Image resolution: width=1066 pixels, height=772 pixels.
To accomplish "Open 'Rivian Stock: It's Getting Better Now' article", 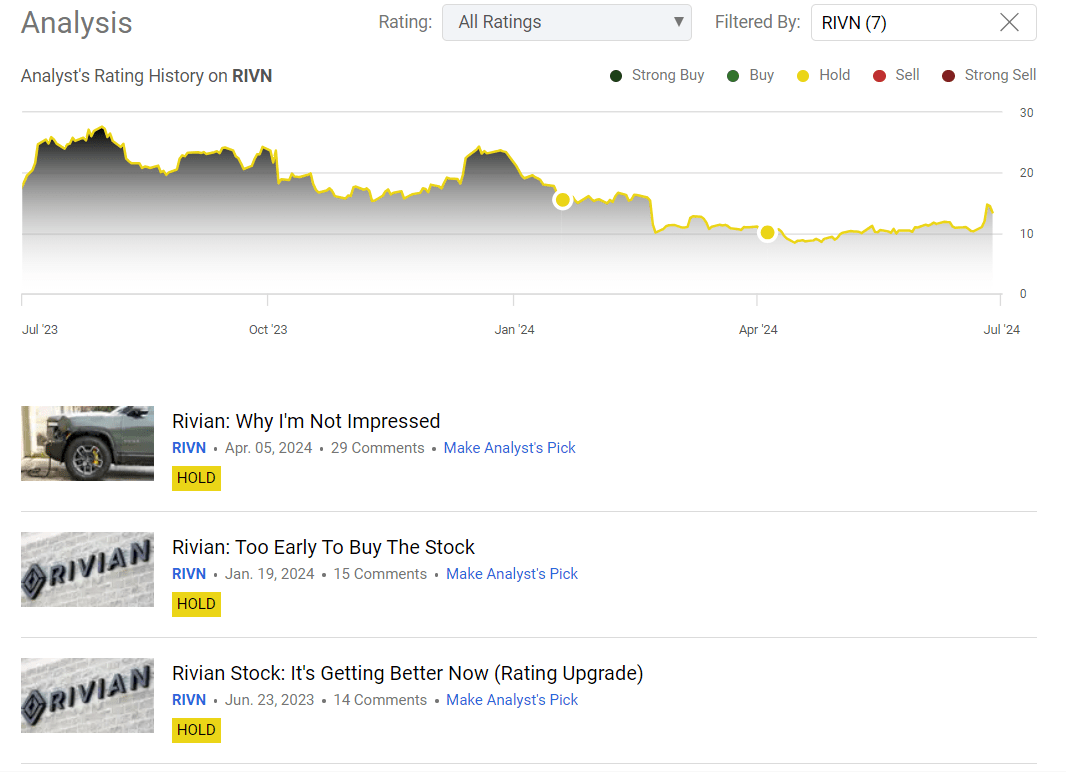I will pyautogui.click(x=407, y=673).
